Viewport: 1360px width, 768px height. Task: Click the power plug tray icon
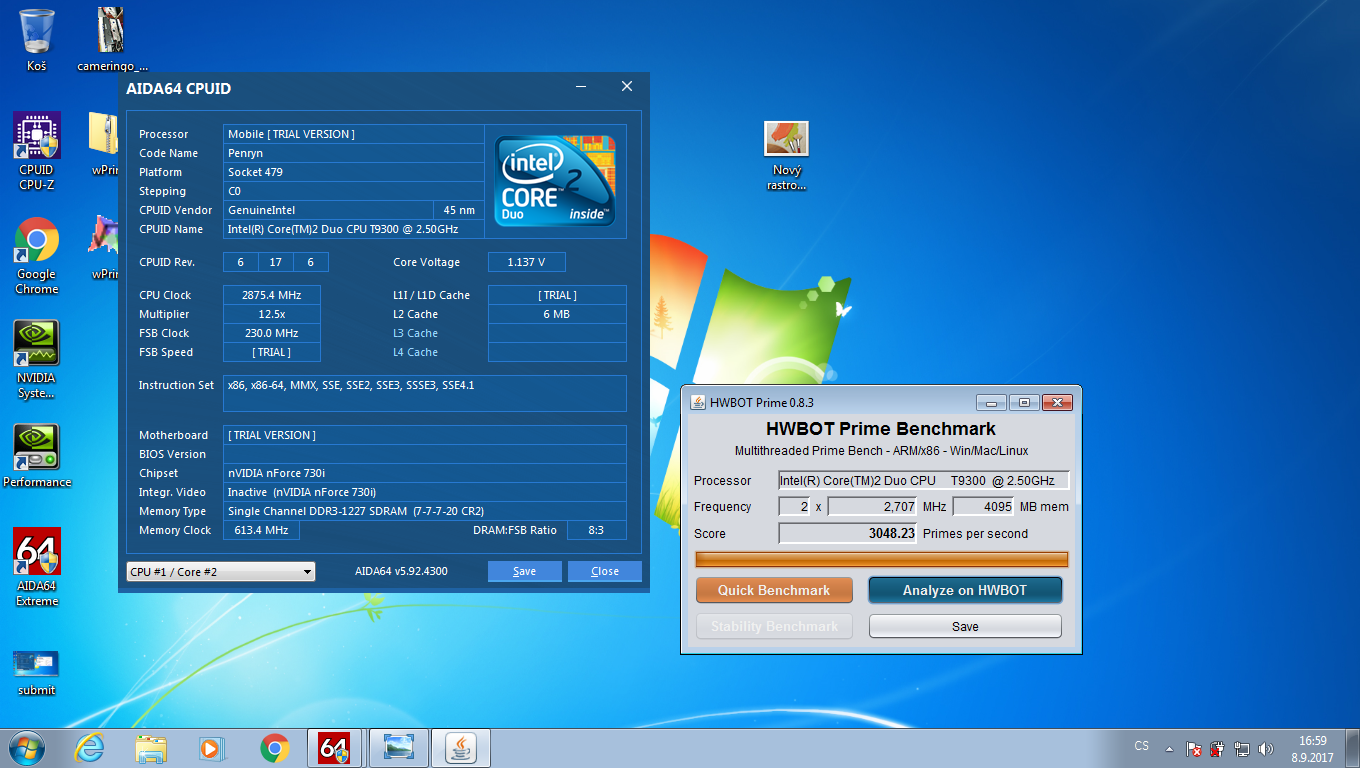point(1217,748)
